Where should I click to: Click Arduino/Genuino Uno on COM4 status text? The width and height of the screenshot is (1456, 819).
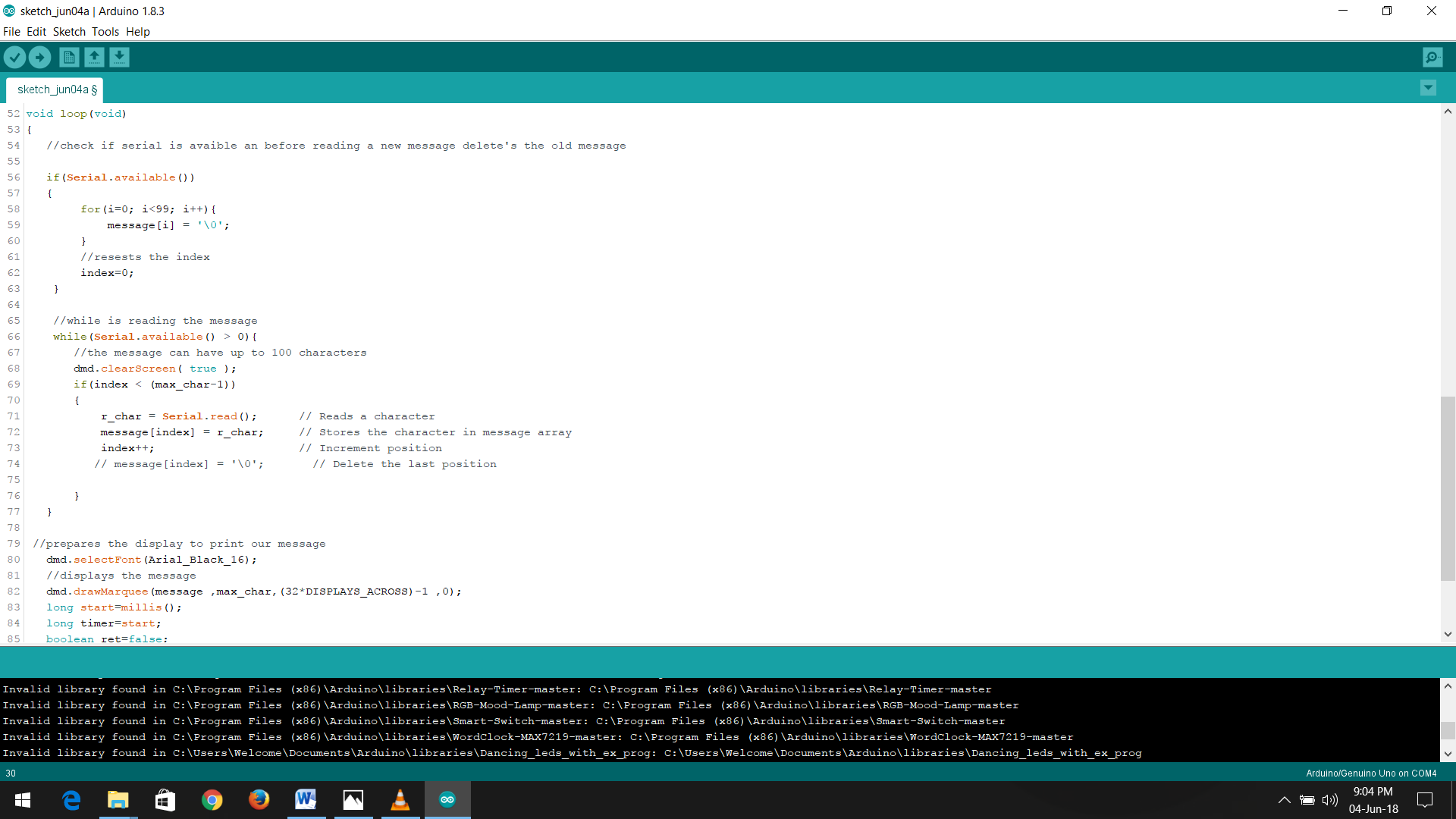coord(1370,773)
